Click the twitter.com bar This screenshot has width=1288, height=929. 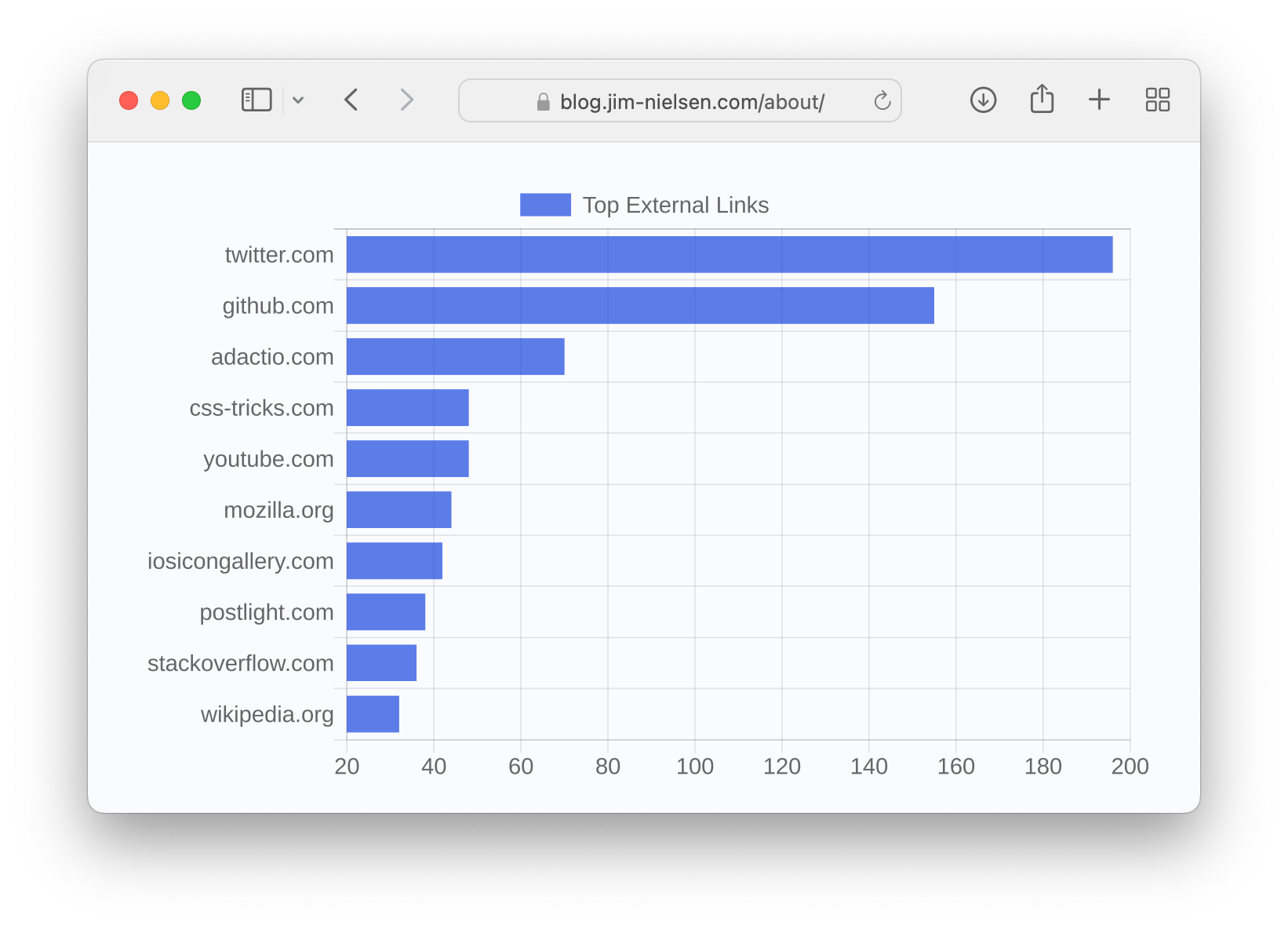pos(730,254)
